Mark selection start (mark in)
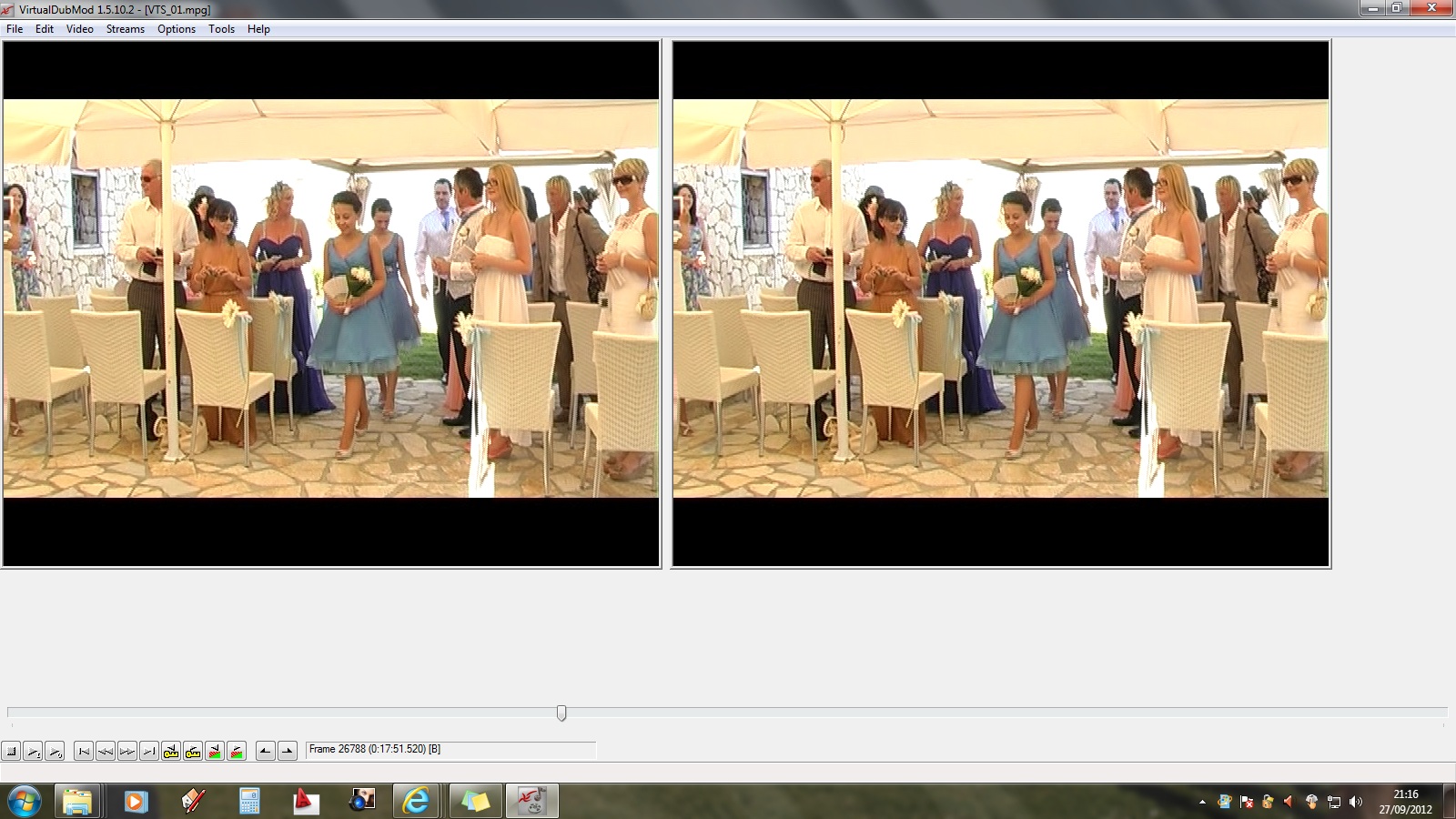Screen dimensions: 1456x819 [x=266, y=751]
